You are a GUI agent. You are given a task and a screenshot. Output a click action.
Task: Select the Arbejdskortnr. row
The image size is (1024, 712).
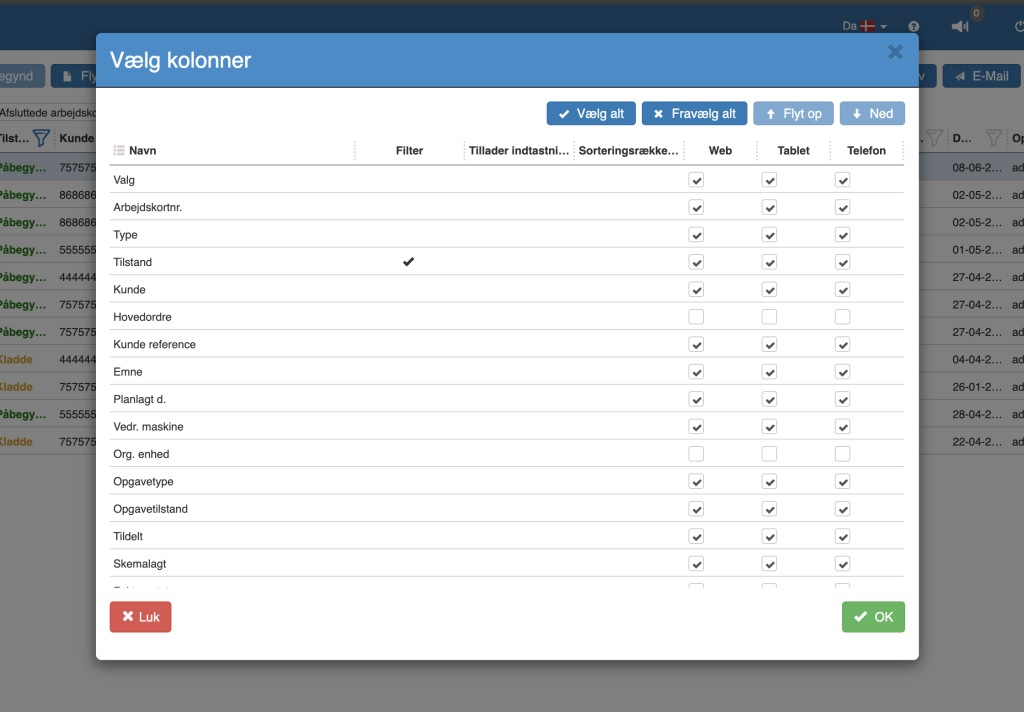pyautogui.click(x=507, y=207)
